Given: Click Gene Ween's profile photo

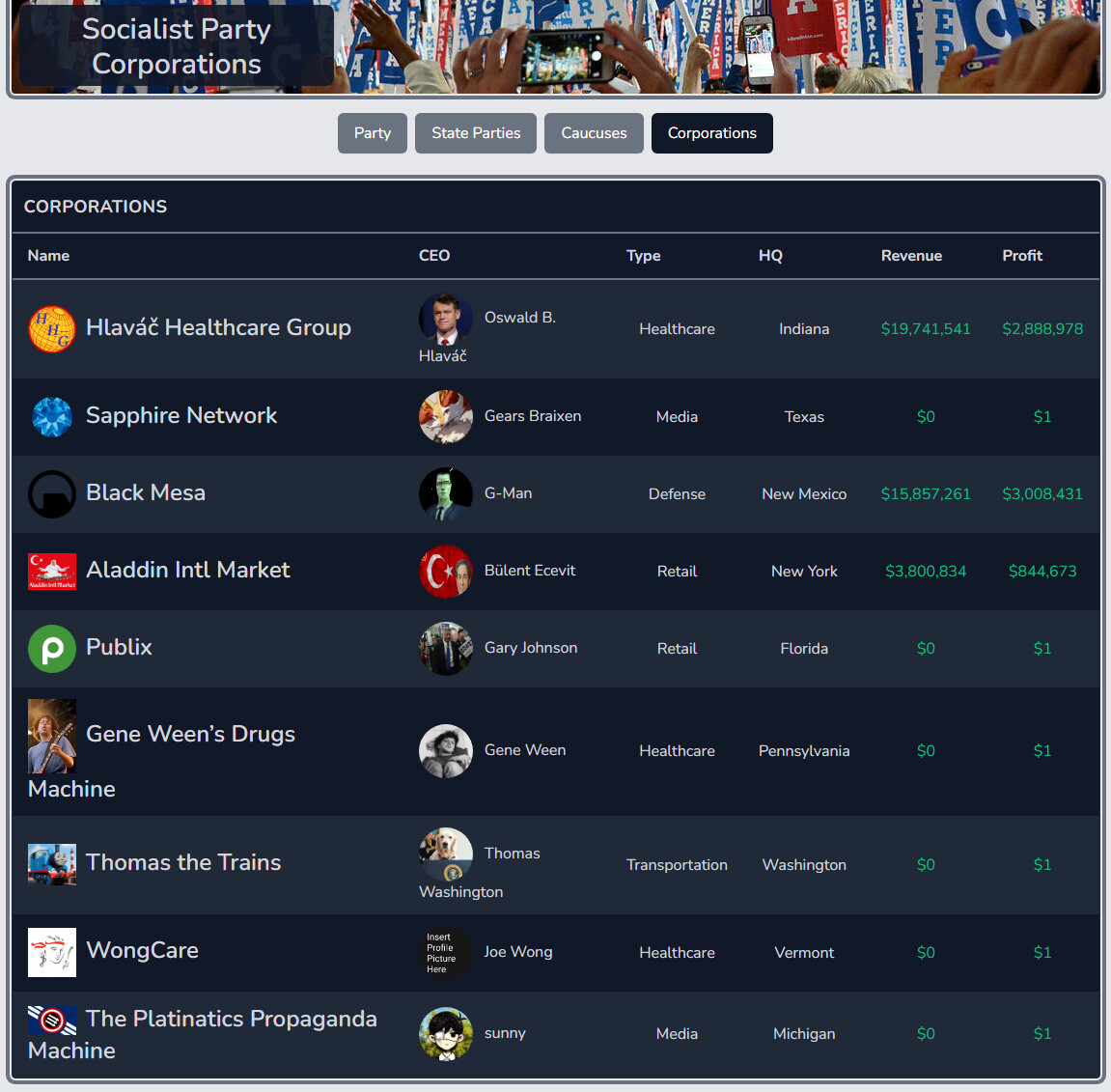Looking at the screenshot, I should click(x=445, y=750).
